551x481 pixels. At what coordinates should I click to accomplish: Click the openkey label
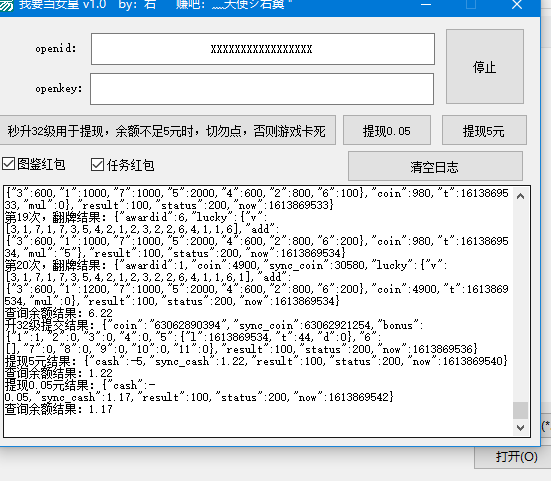(x=59, y=88)
